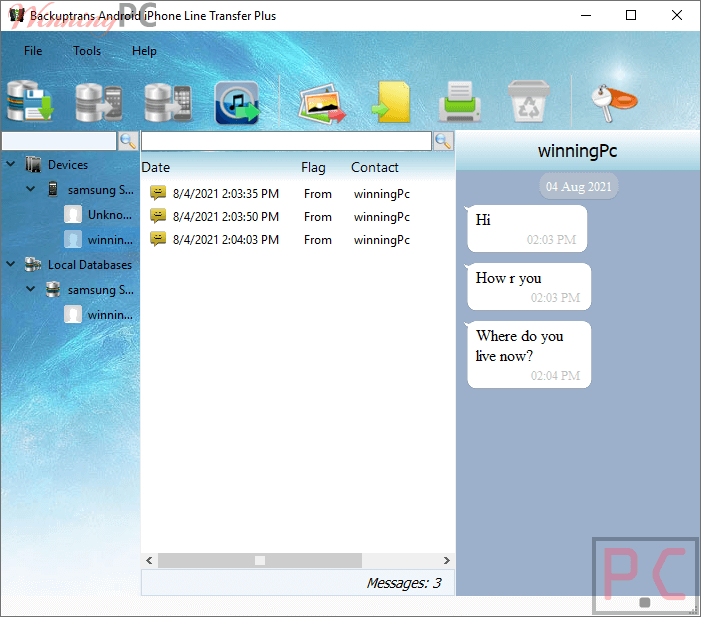Screen dimensions: 701x617
Task: Click the Local Databases root label
Action: pyautogui.click(x=90, y=265)
